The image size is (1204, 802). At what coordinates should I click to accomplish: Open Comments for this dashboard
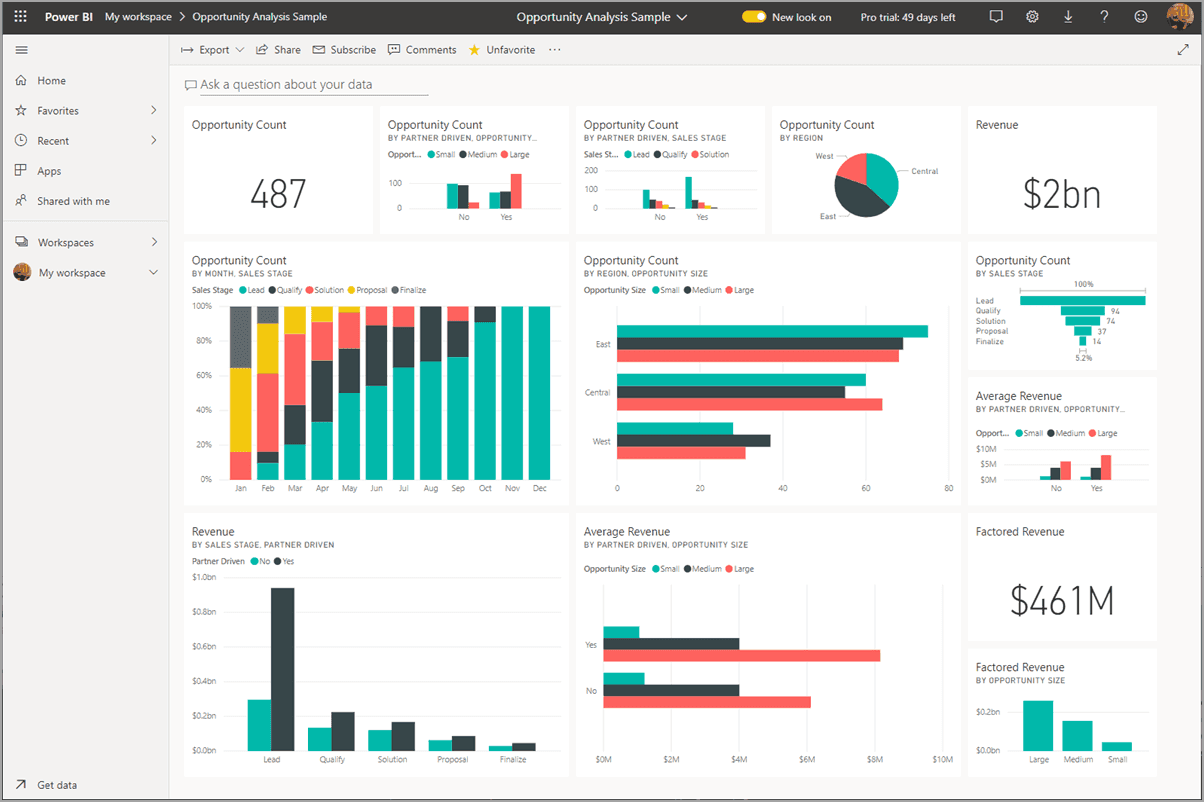coord(421,49)
